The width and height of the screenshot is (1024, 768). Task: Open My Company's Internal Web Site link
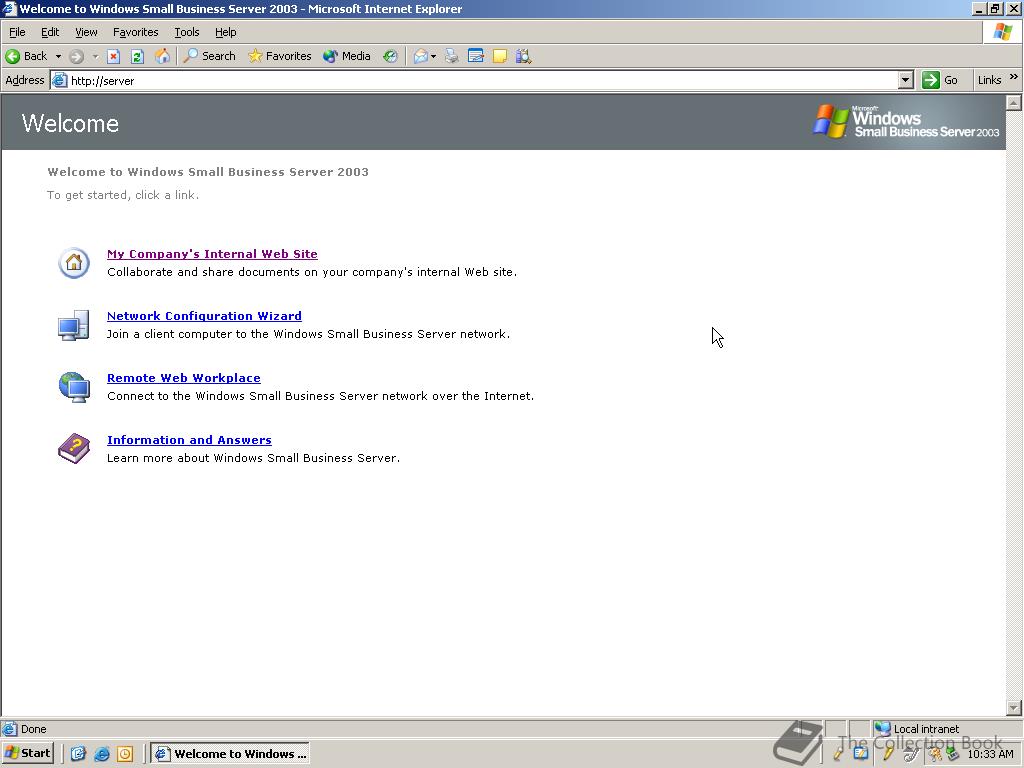(x=212, y=254)
